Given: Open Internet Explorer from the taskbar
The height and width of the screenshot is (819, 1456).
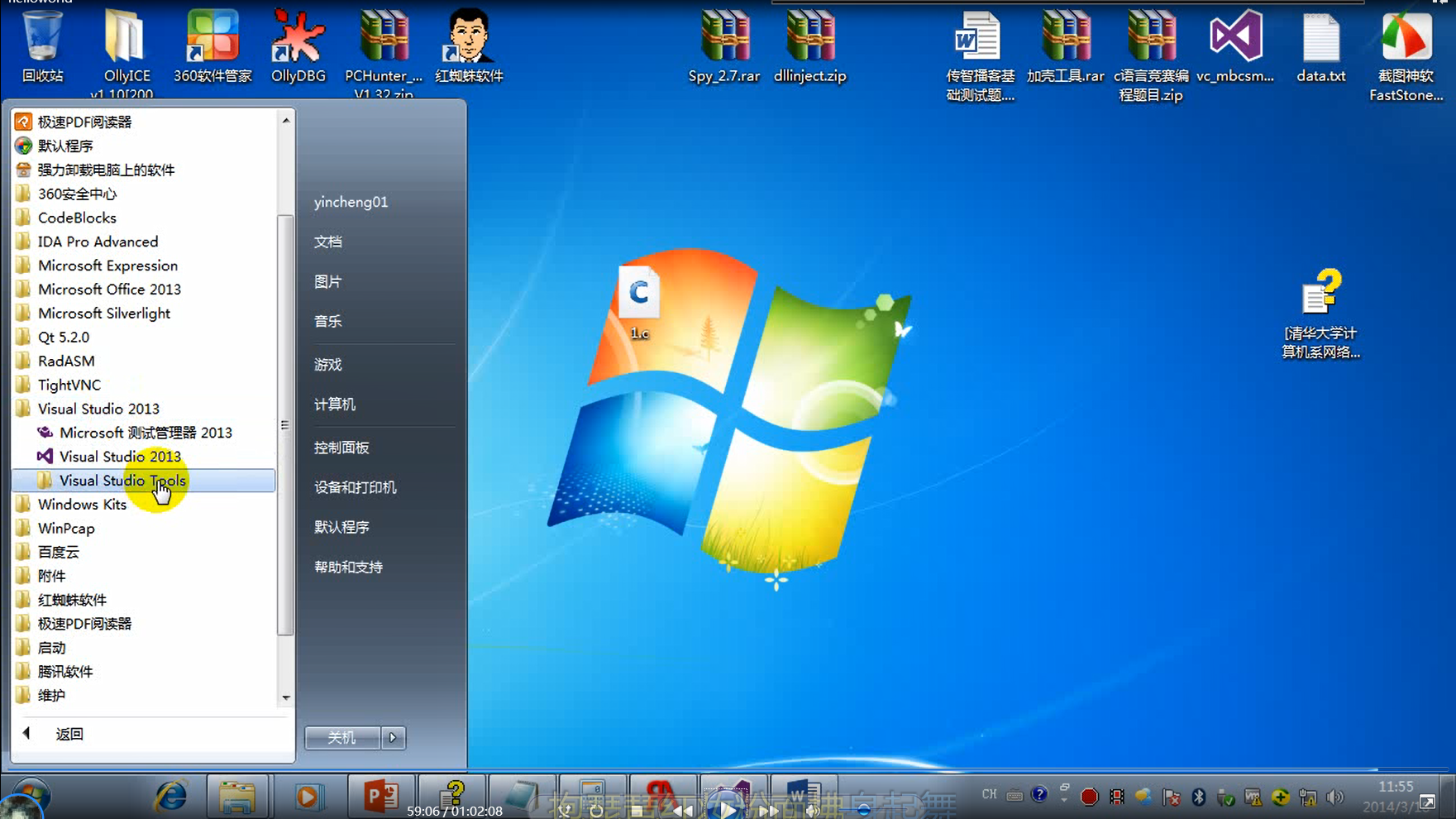Looking at the screenshot, I should click(171, 797).
